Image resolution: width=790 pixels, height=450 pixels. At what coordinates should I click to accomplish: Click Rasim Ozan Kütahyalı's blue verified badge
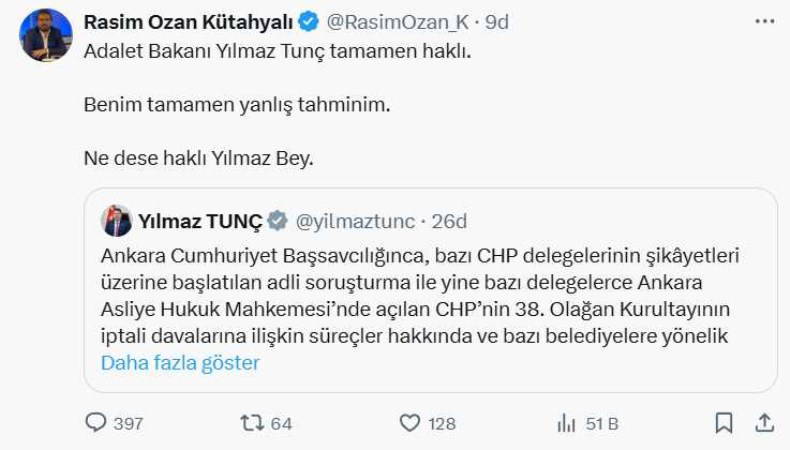pos(309,21)
